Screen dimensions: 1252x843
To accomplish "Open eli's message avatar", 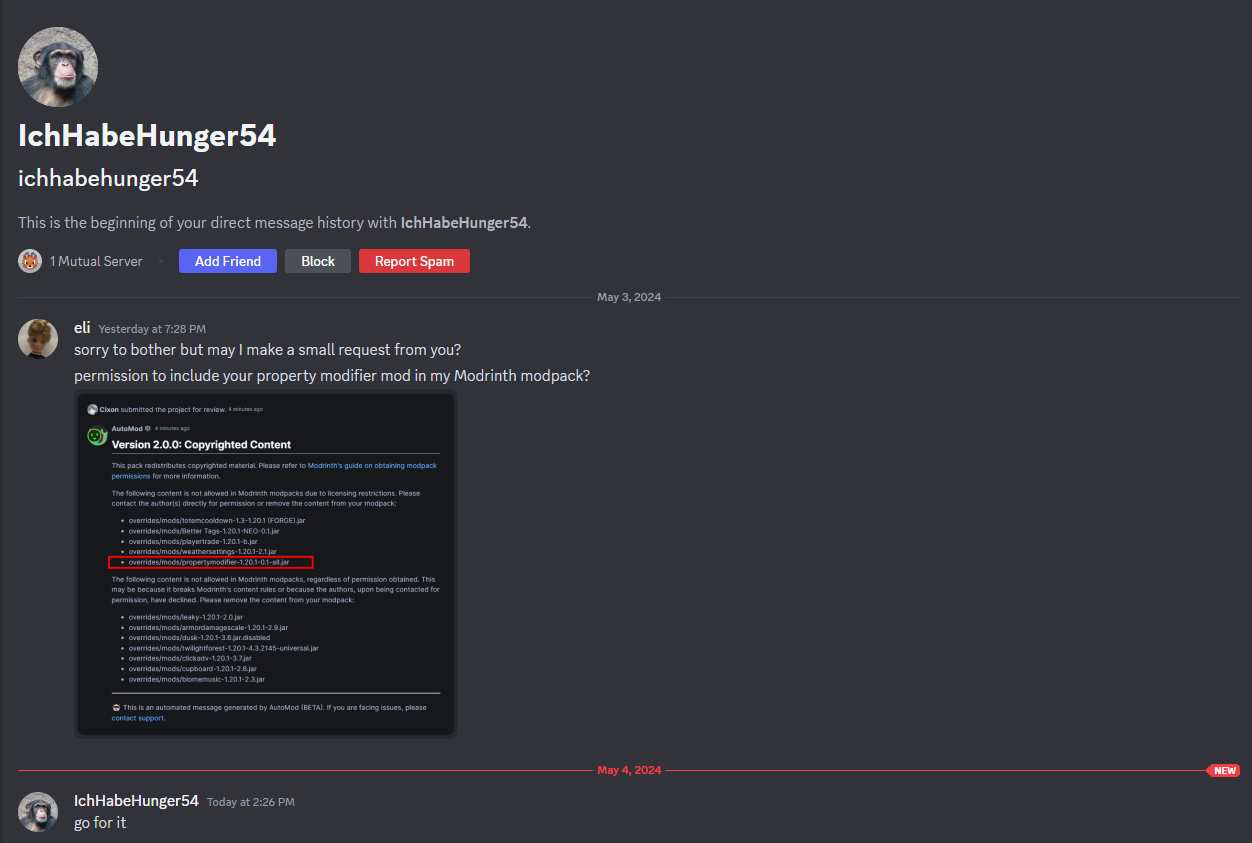I will [38, 339].
